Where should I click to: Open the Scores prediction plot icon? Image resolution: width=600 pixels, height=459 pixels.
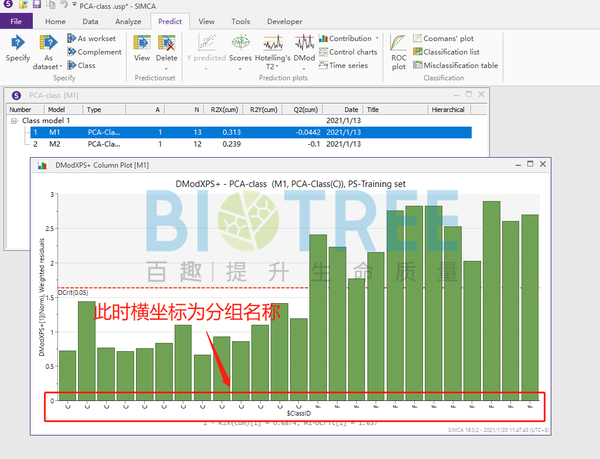[240, 42]
